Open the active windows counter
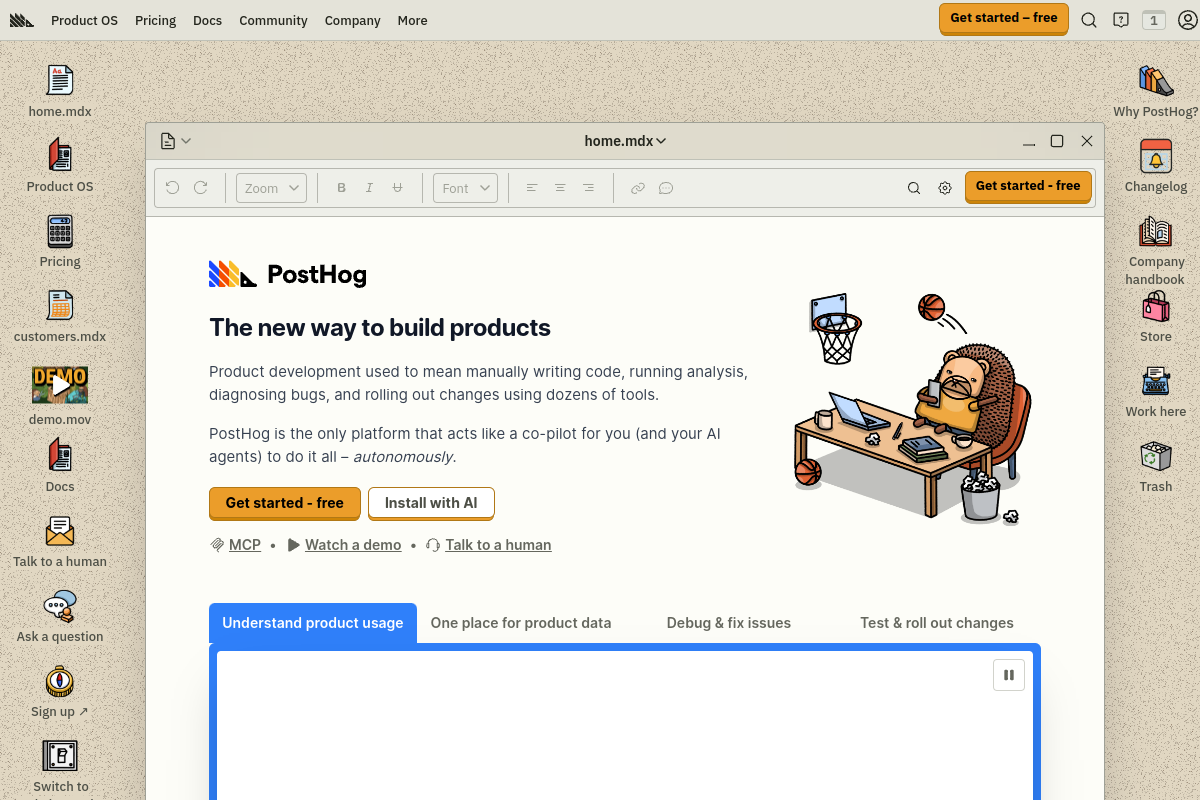Viewport: 1200px width, 800px height. click(1154, 20)
